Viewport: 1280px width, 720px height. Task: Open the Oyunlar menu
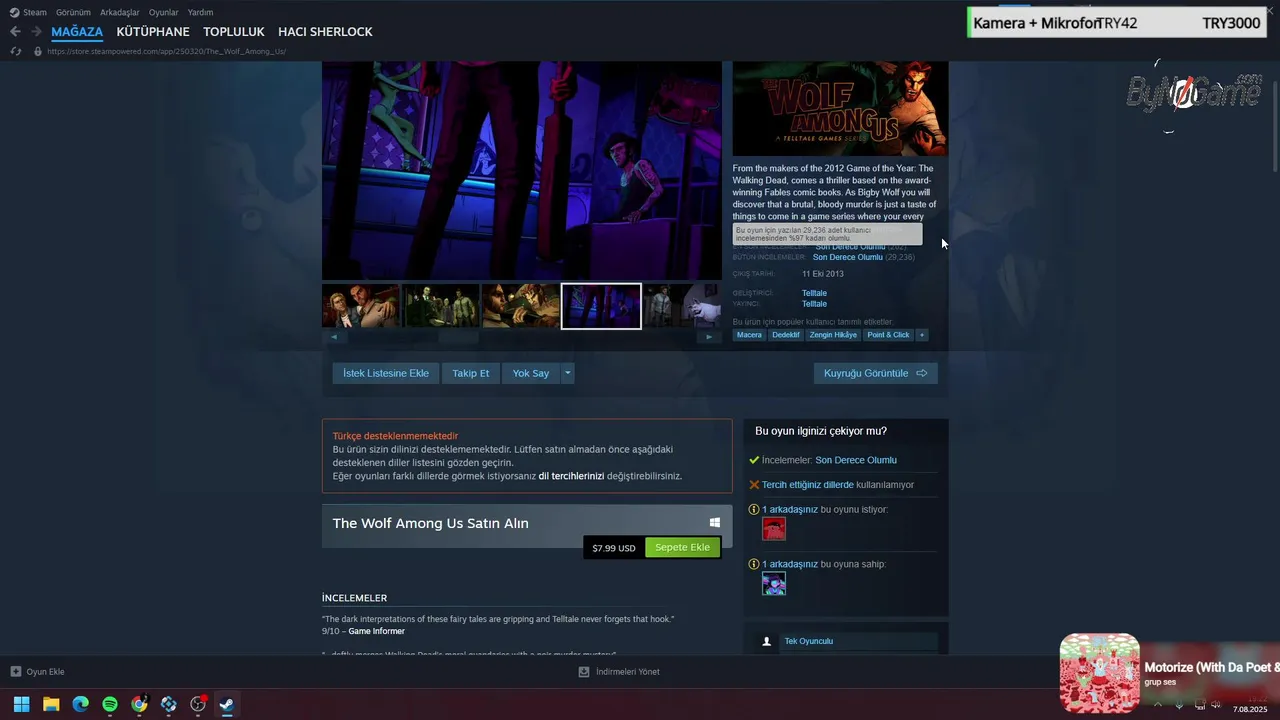tap(164, 12)
